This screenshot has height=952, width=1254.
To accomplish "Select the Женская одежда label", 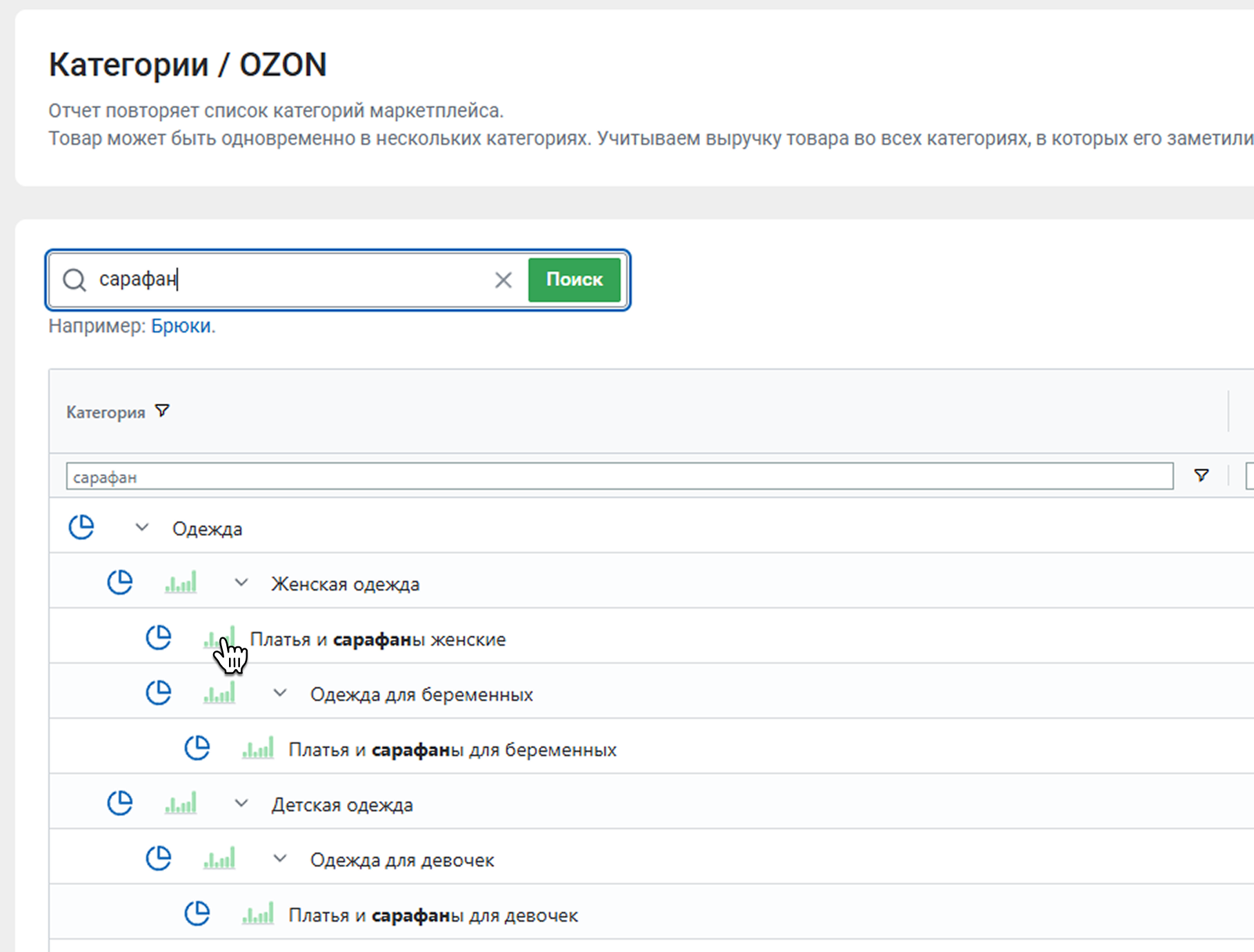I will (346, 584).
